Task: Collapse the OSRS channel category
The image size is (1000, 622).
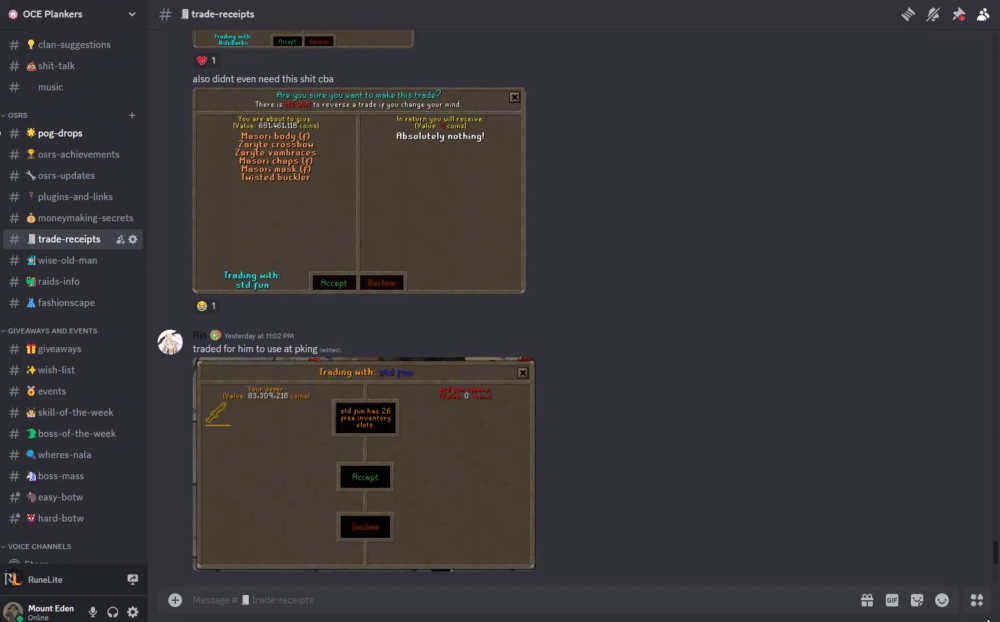Action: coord(17,115)
